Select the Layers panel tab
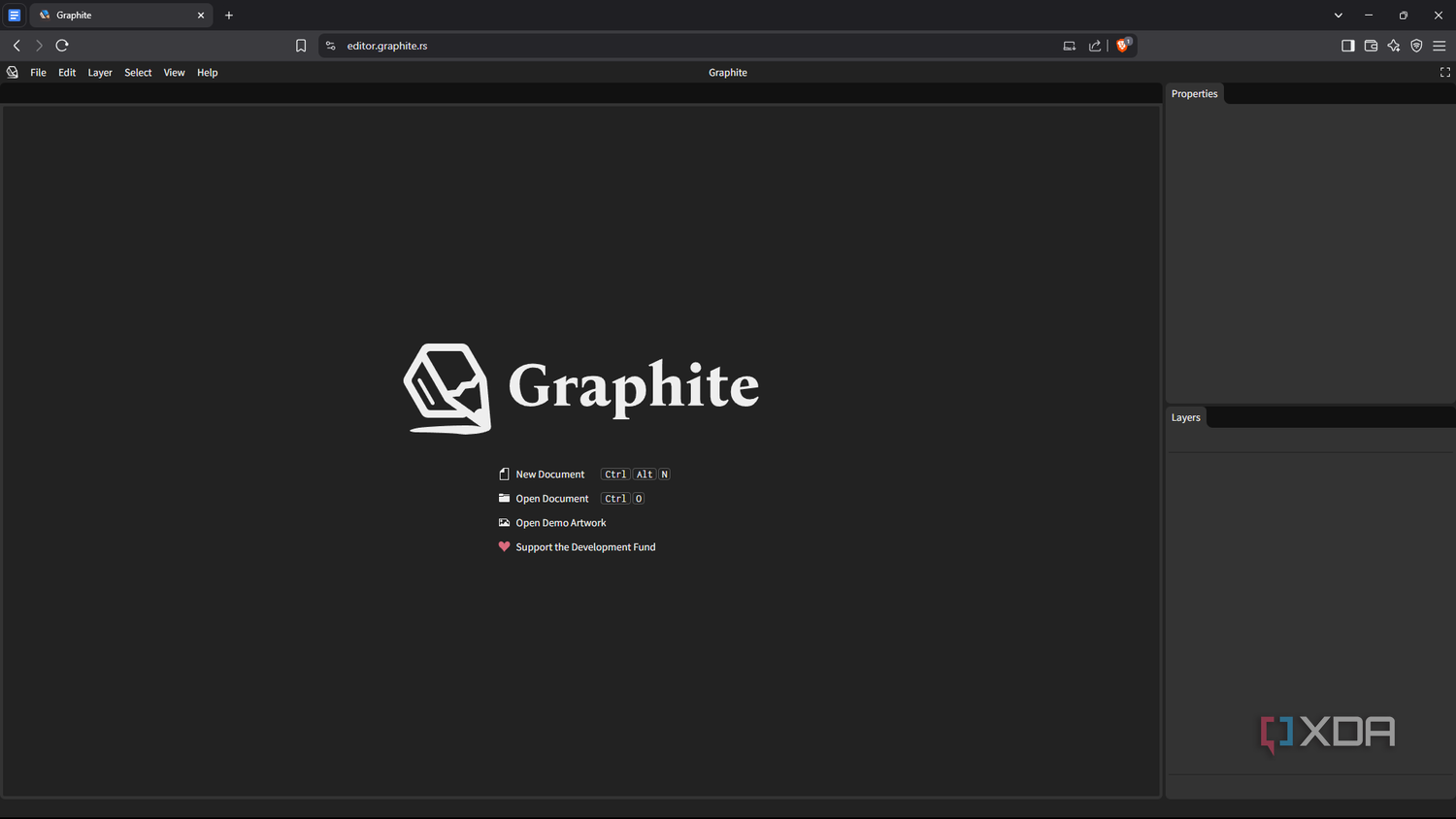The height and width of the screenshot is (819, 1456). [x=1185, y=417]
